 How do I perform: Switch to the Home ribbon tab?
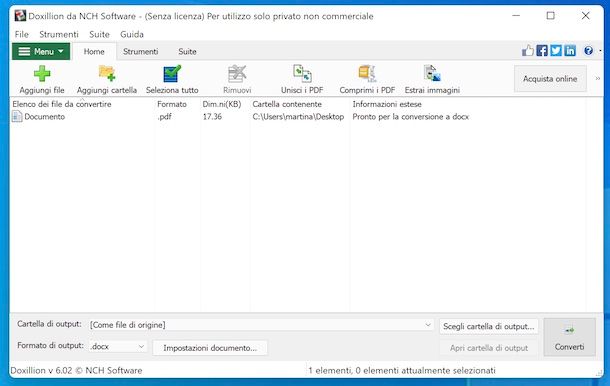94,51
